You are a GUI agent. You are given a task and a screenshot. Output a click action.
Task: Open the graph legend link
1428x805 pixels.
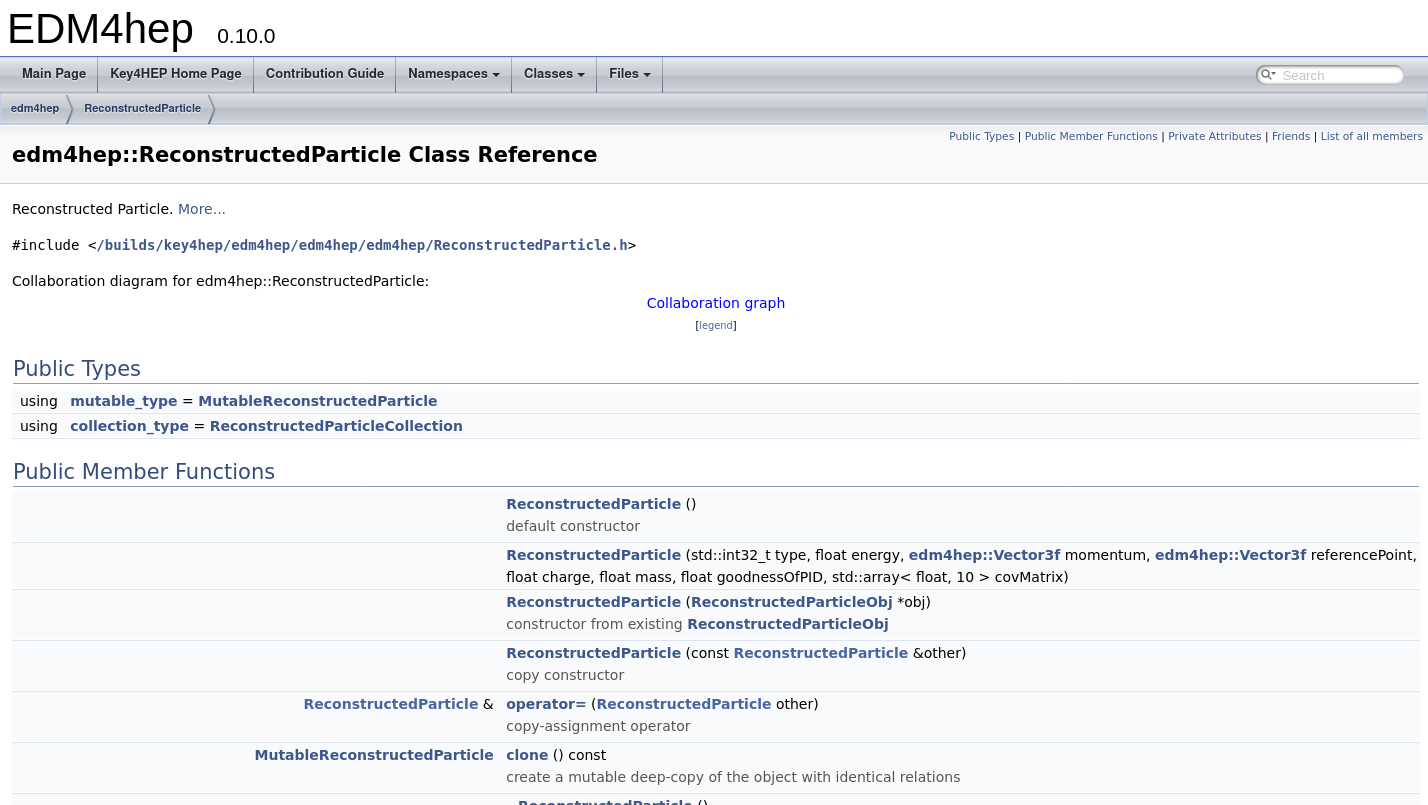[x=715, y=326]
